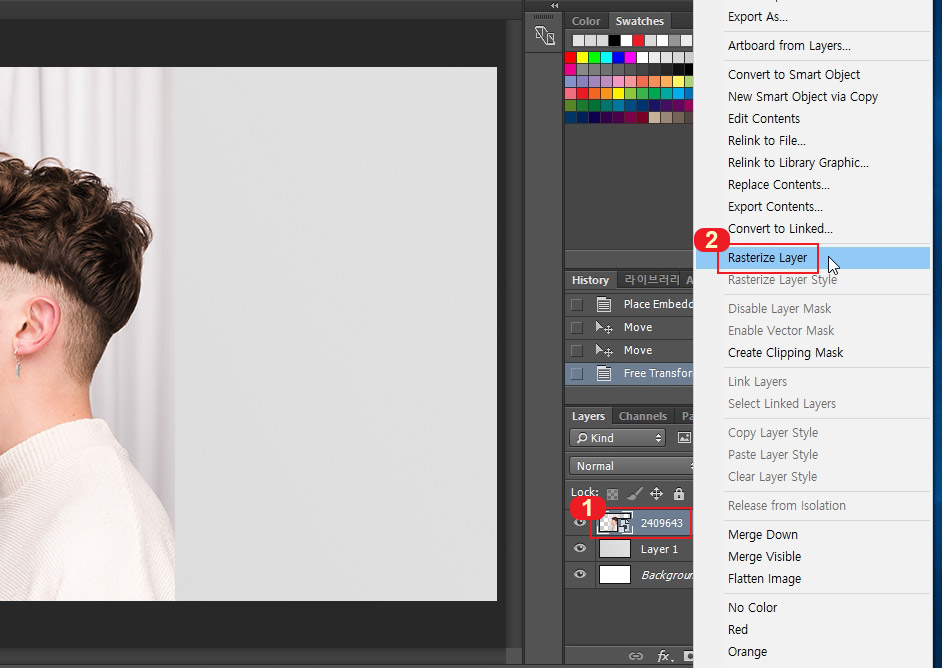Toggle history source box beside Free Transform
The image size is (942, 668).
coord(577,374)
